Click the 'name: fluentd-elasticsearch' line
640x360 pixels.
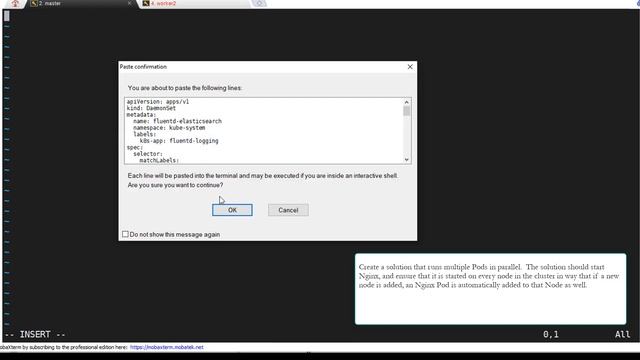pyautogui.click(x=178, y=121)
